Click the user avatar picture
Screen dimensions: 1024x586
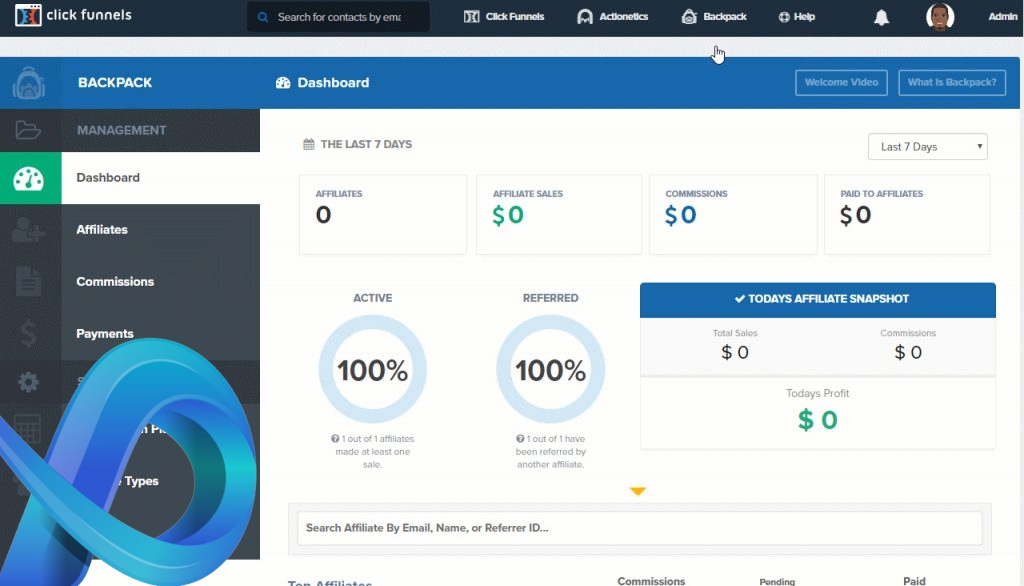[x=940, y=17]
